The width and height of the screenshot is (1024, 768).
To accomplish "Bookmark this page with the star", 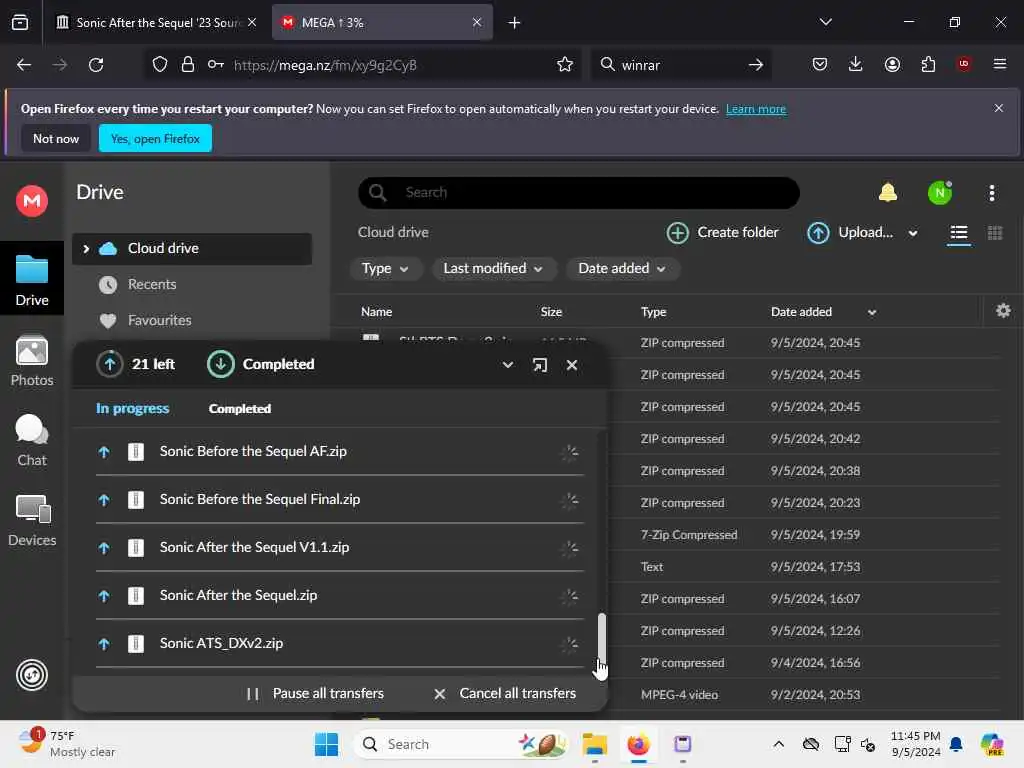I will [565, 65].
